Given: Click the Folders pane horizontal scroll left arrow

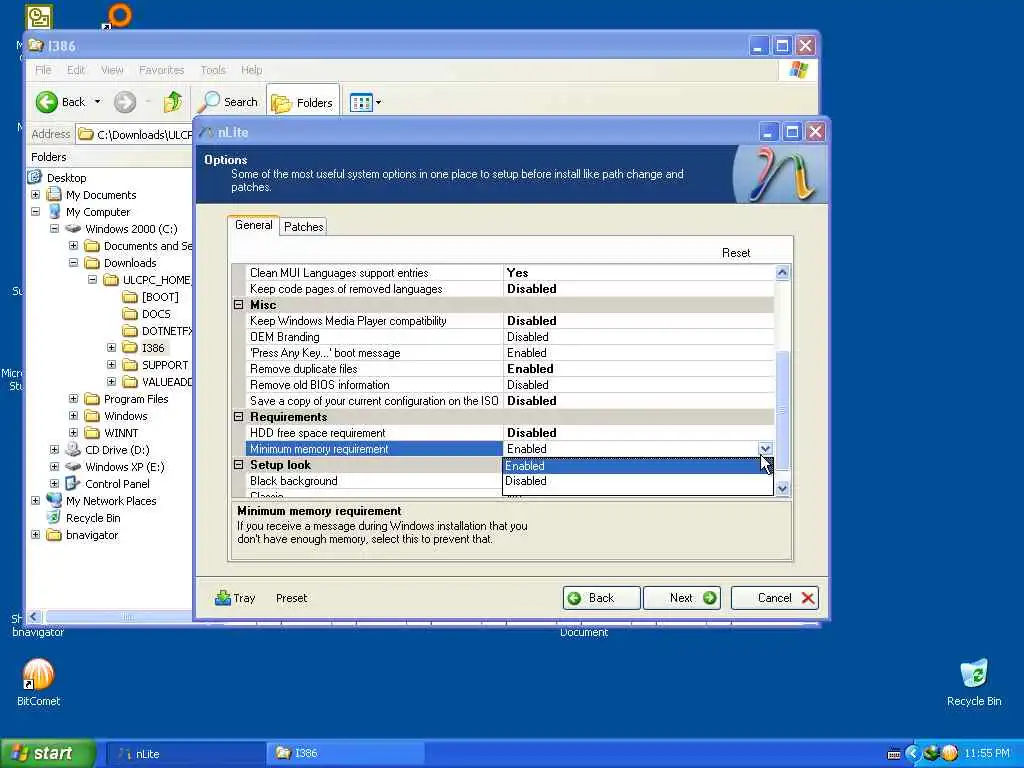Looking at the screenshot, I should 35,616.
